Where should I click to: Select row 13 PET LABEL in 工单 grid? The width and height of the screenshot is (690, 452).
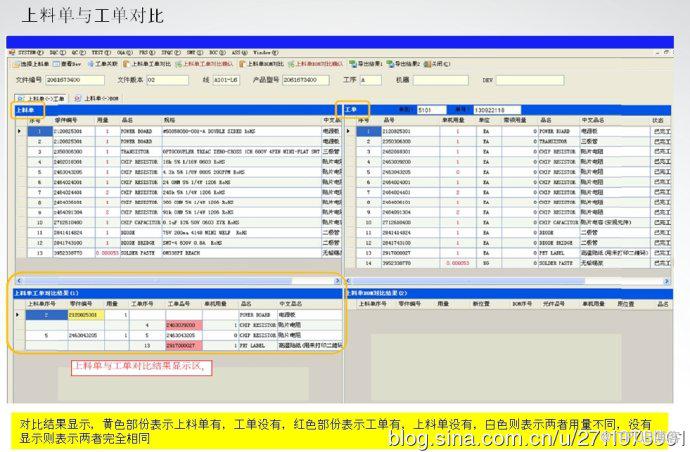(508, 253)
